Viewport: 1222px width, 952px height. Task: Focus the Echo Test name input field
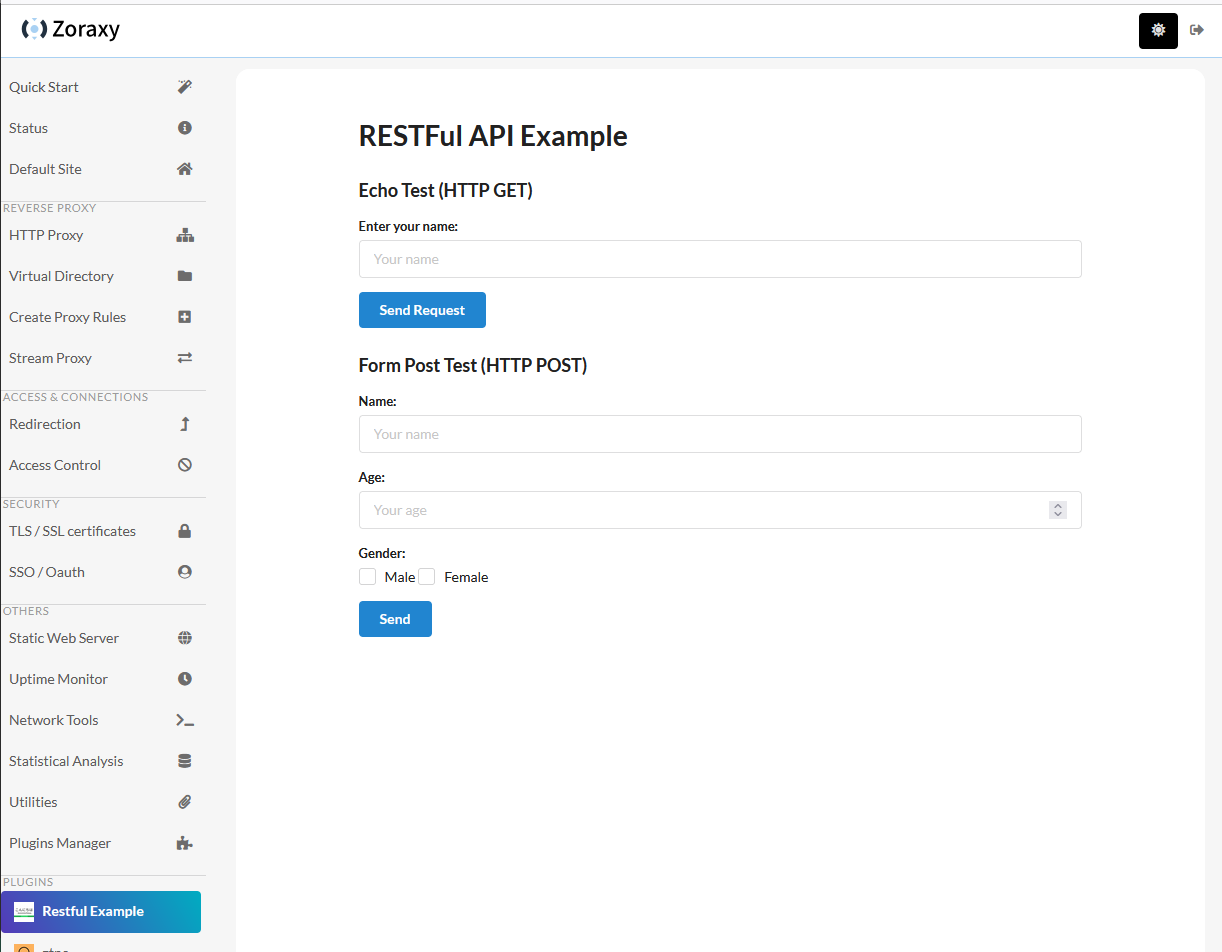click(719, 259)
